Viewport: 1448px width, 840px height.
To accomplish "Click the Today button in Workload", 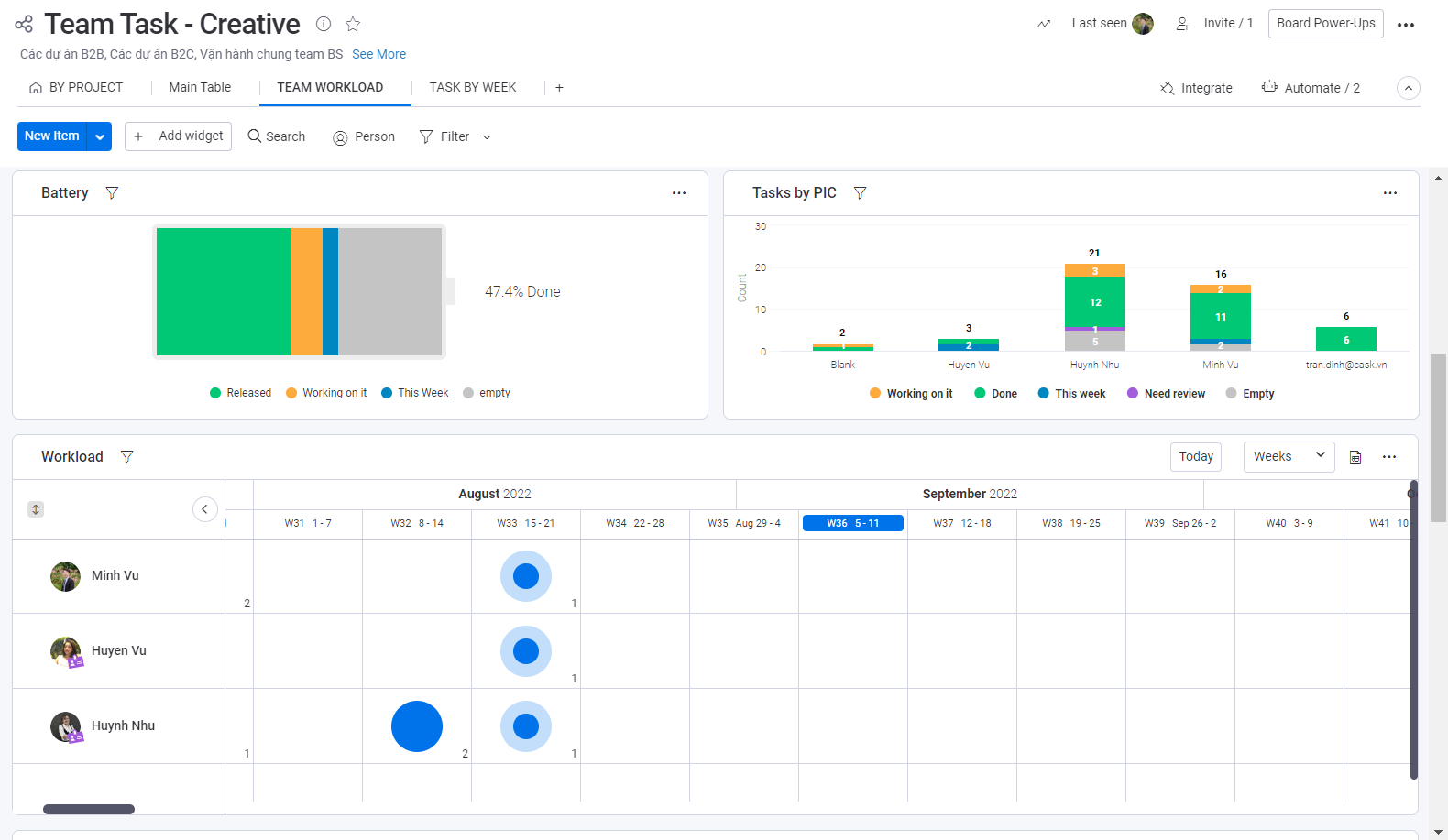I will coord(1195,456).
